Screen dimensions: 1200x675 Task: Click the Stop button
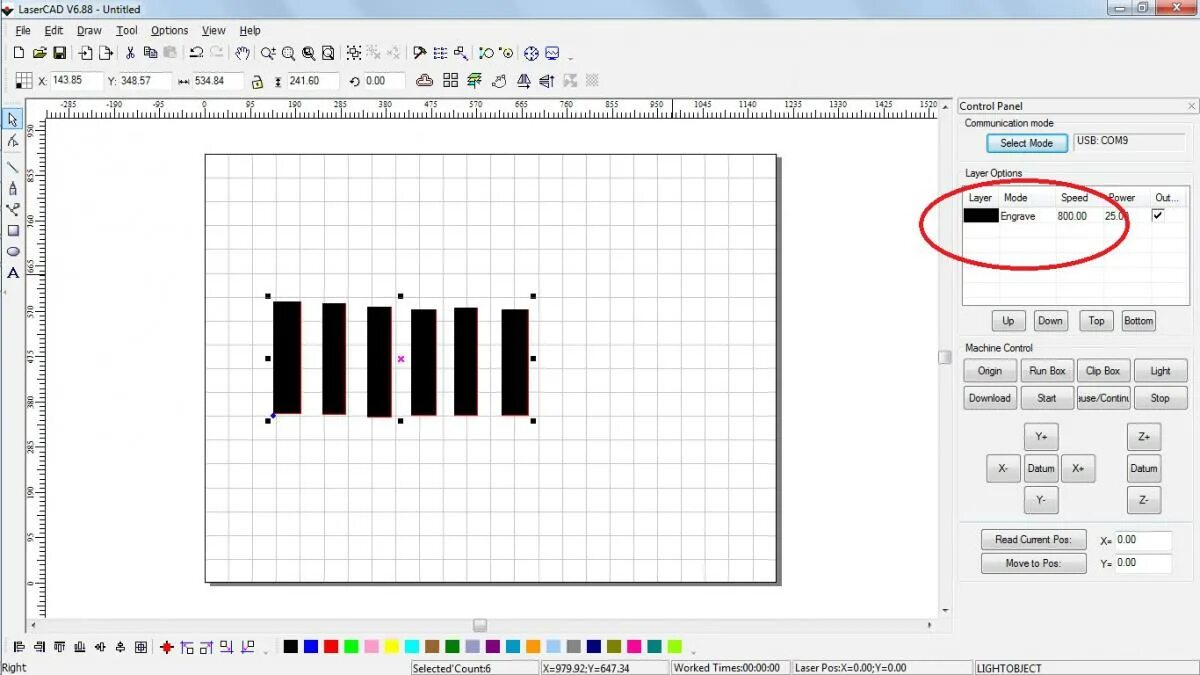pyautogui.click(x=1160, y=398)
